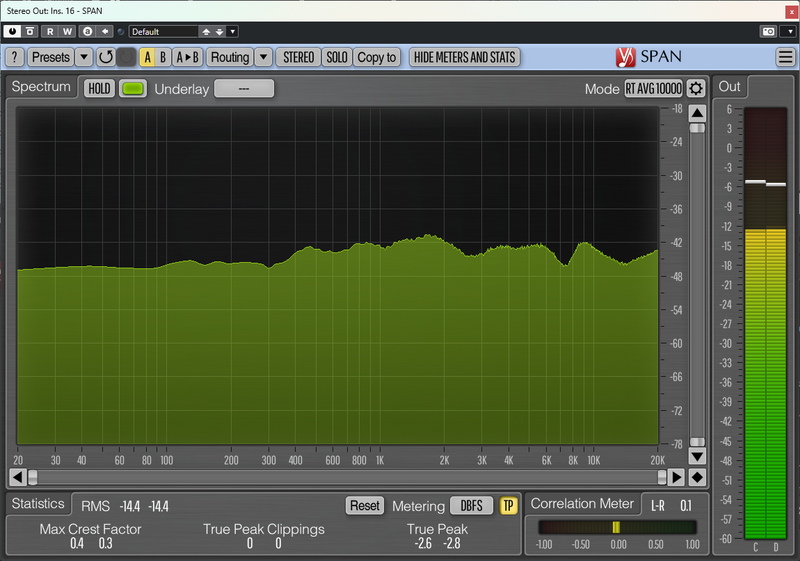Click the statistics Reset button
800x561 pixels.
point(365,505)
